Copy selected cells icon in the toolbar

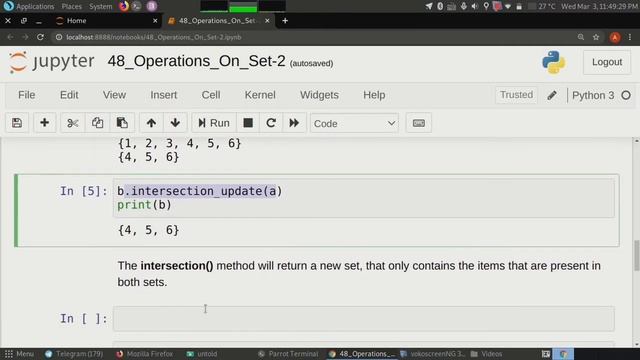[x=97, y=123]
